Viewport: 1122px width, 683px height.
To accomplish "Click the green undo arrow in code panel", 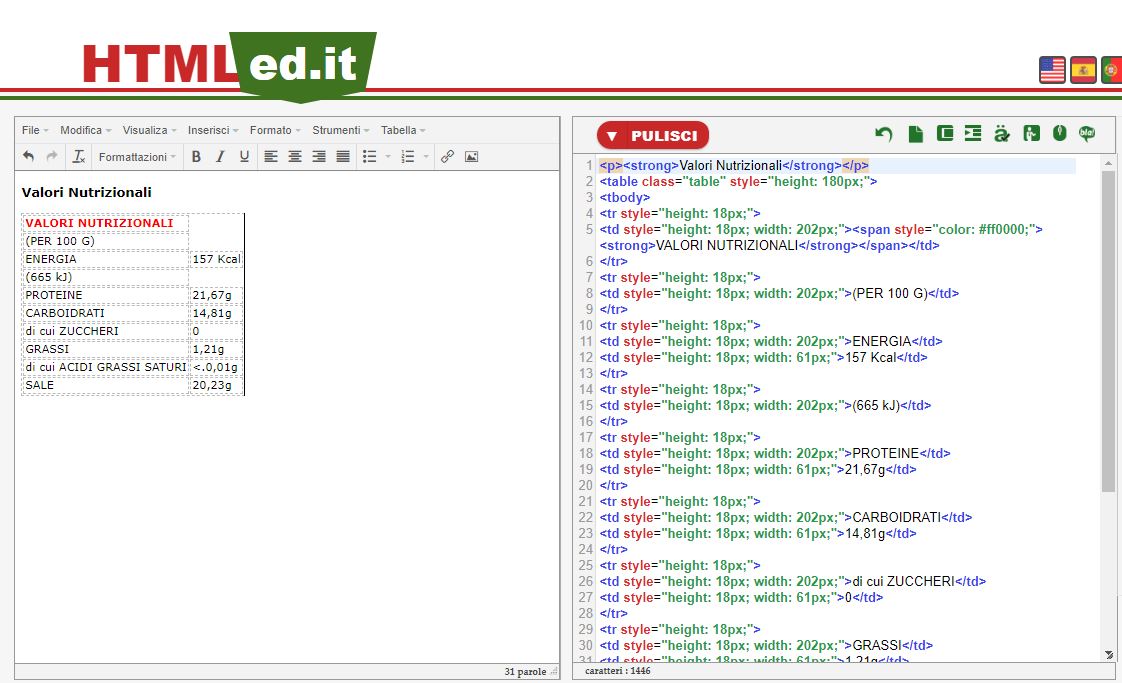I will point(883,134).
